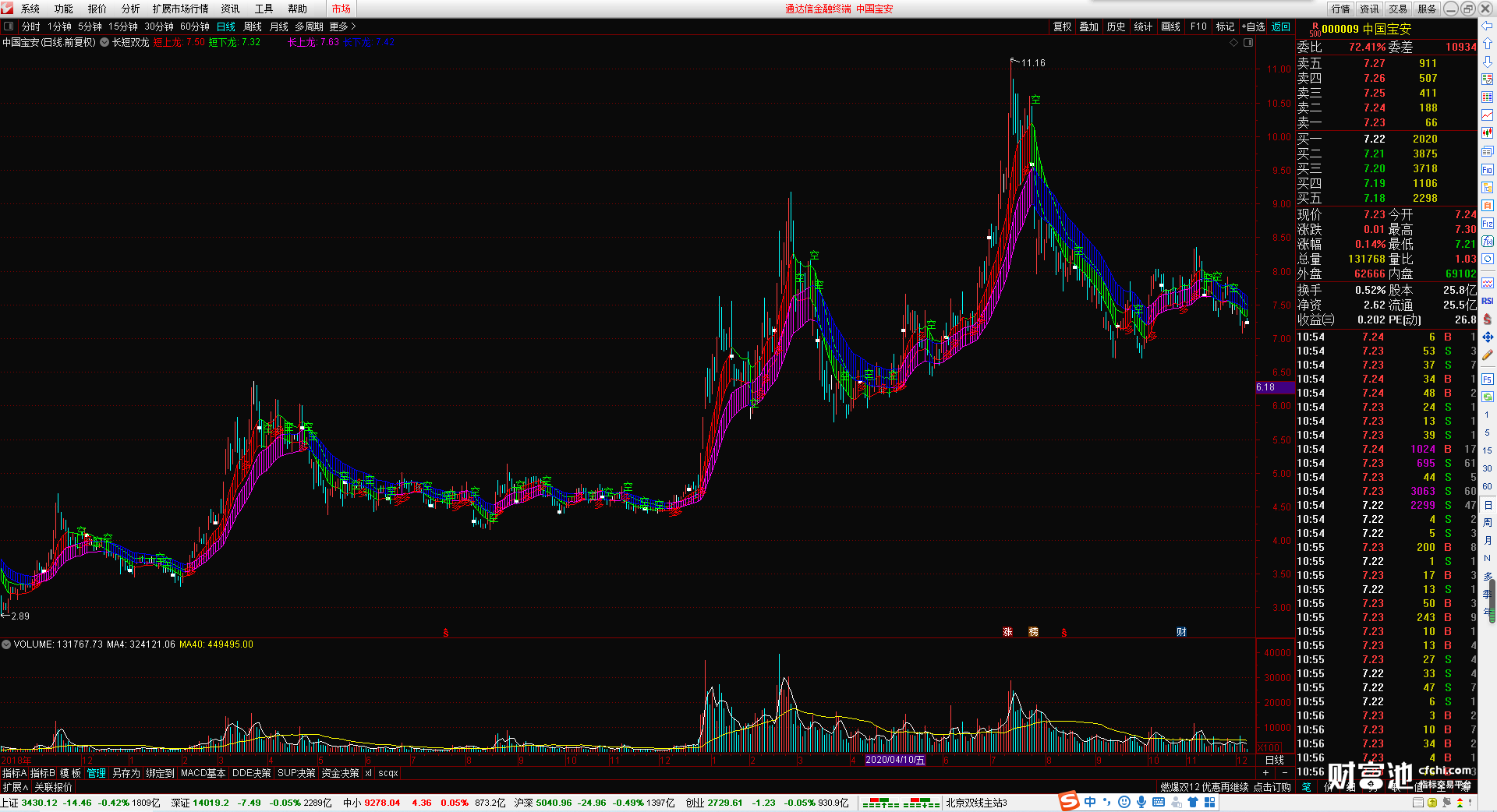Open the 统计 statistics dropdown
The image size is (1497, 812).
coord(1143,26)
